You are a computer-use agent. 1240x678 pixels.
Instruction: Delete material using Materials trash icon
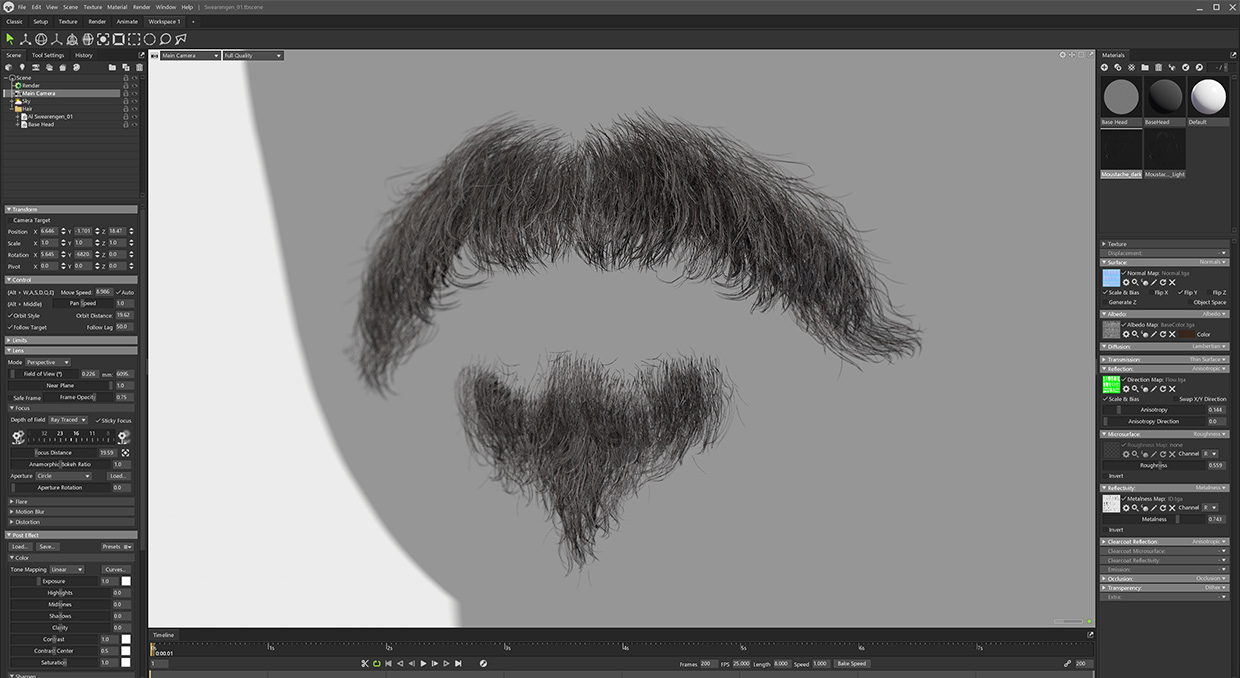(1158, 67)
